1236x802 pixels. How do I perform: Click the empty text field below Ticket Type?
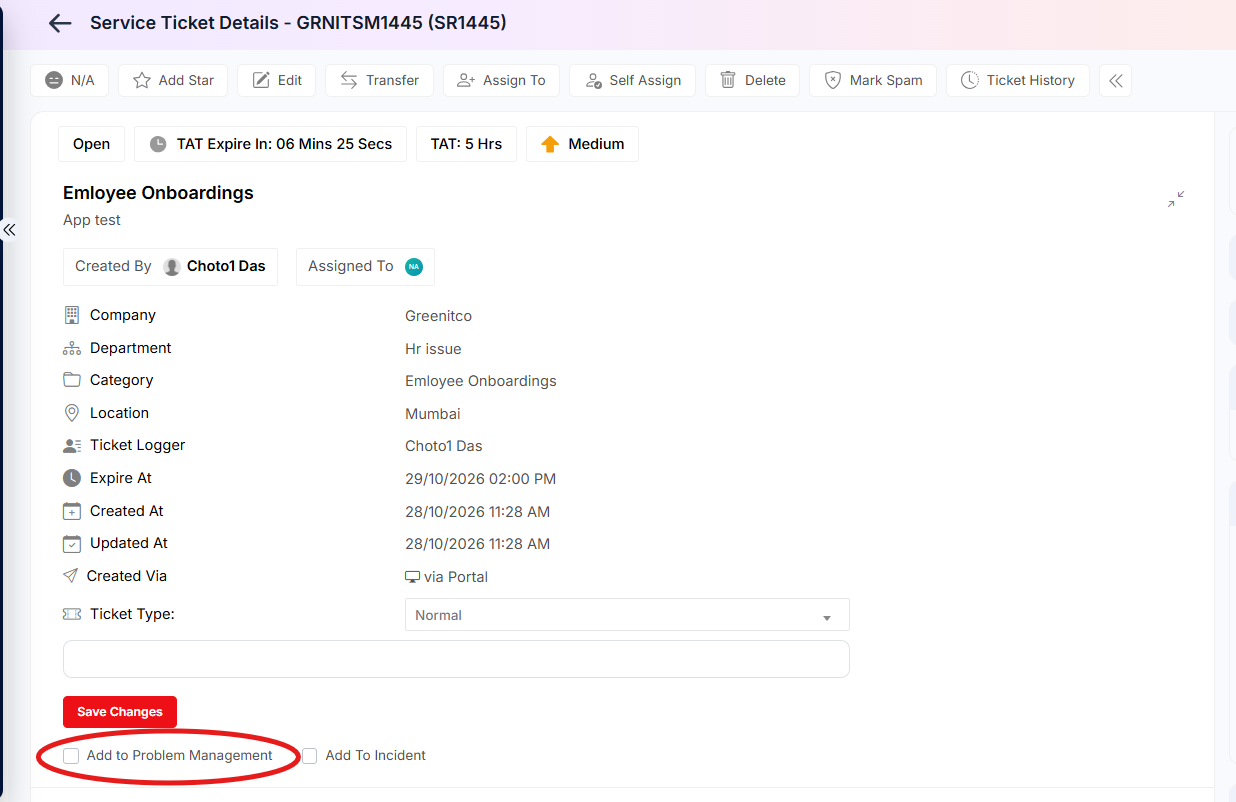point(456,659)
